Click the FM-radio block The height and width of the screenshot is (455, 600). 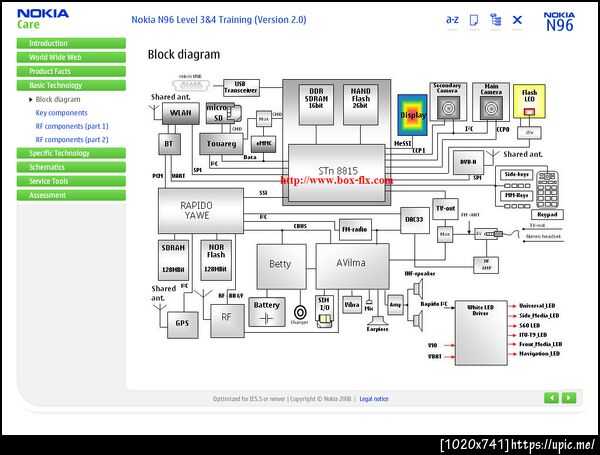click(355, 229)
